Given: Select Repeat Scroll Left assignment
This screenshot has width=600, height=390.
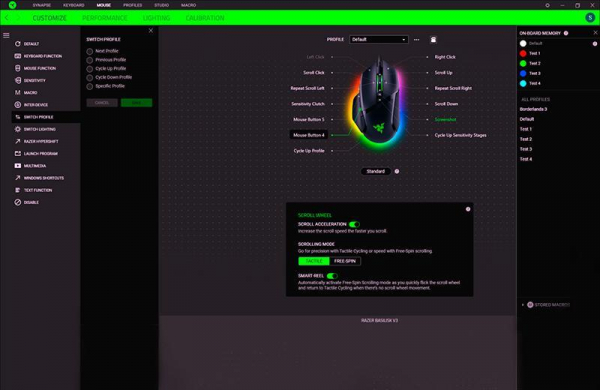Looking at the screenshot, I should pyautogui.click(x=307, y=88).
